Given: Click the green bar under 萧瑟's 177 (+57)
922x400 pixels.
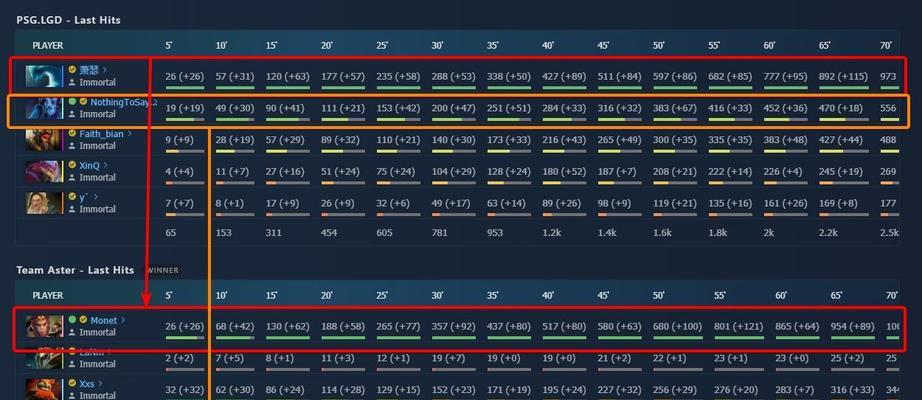Looking at the screenshot, I should (343, 88).
